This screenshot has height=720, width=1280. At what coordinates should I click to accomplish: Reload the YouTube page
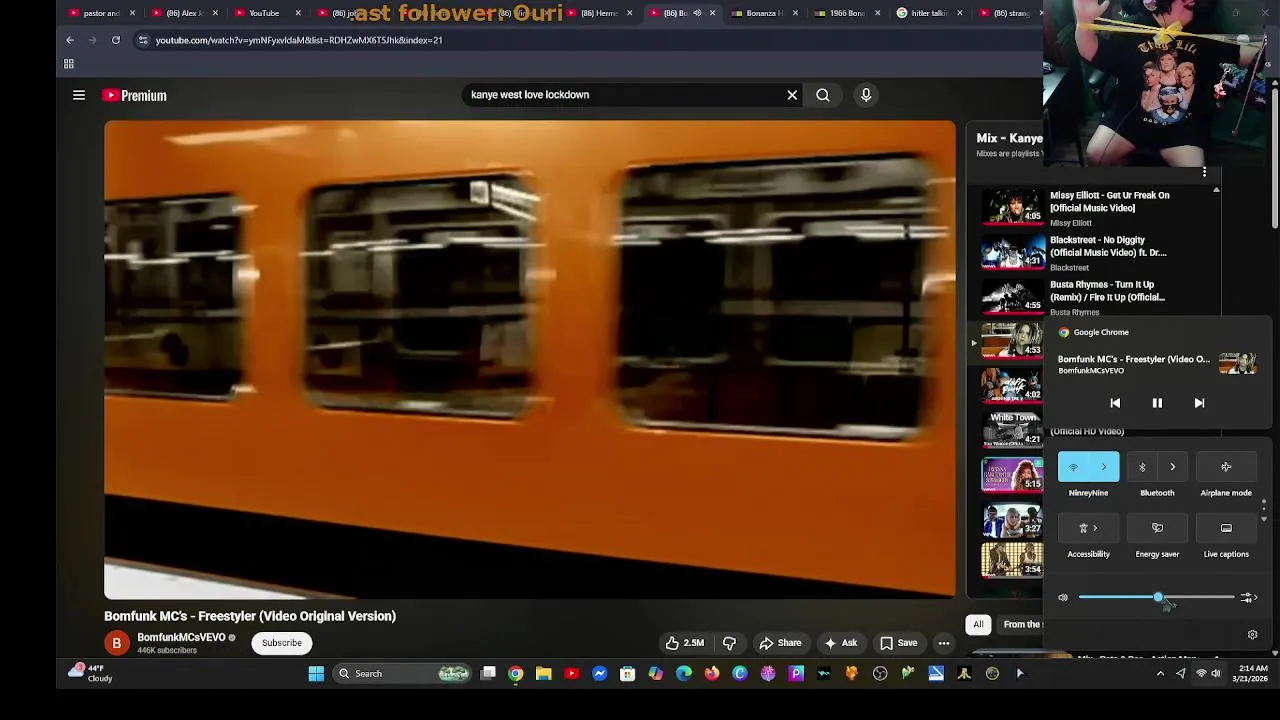pyautogui.click(x=116, y=40)
